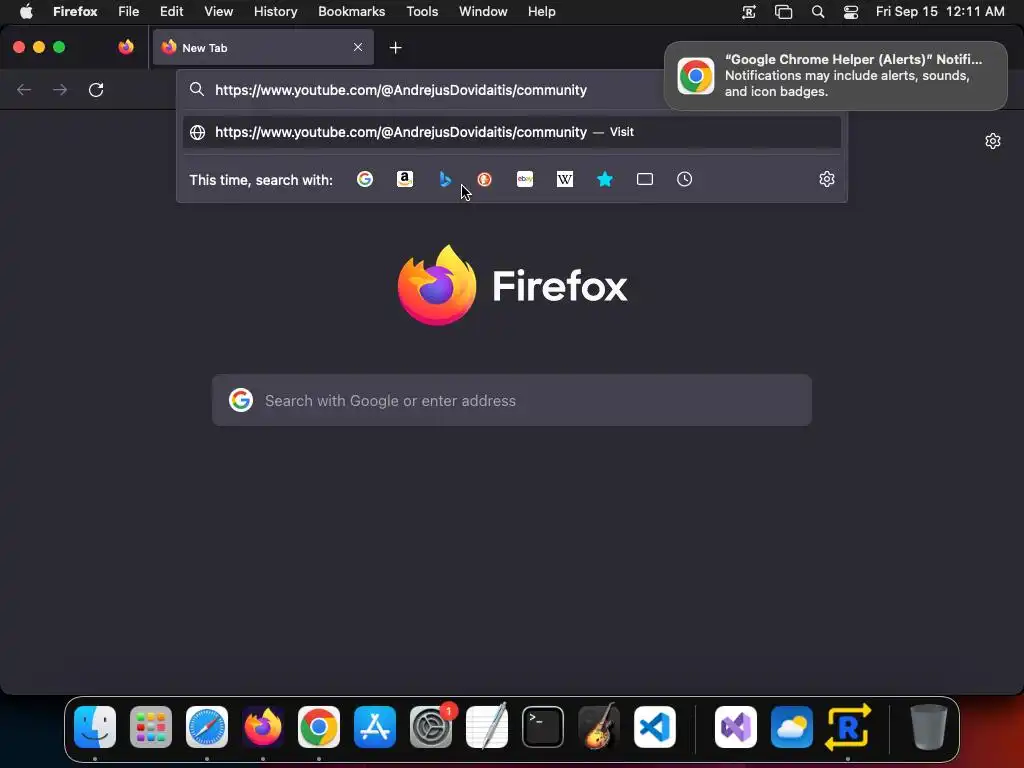Visit the youtube.com AndrejusDovidaitis community suggestion
The width and height of the screenshot is (1024, 768).
tap(512, 132)
